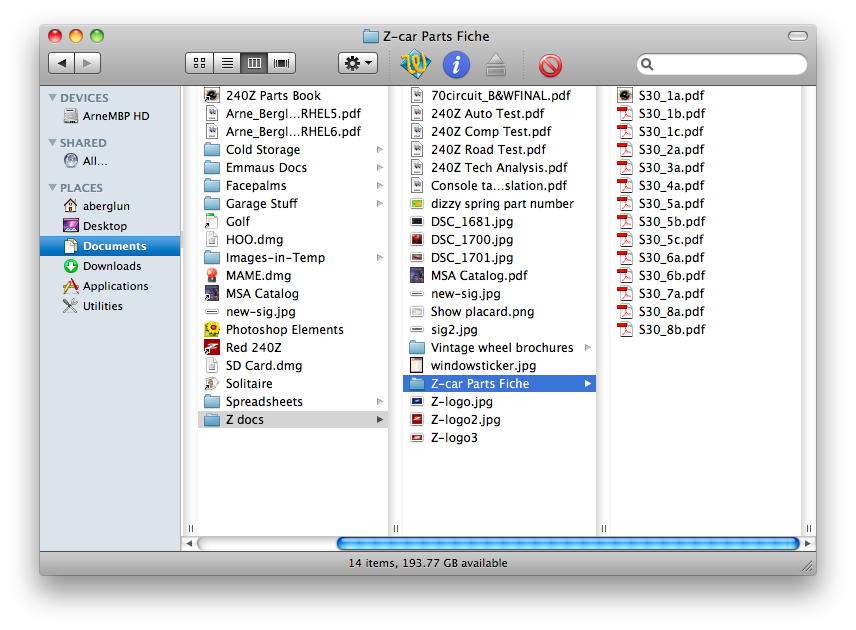Click the red prohibition Delete icon
Screen dimensions: 856x630
coord(550,66)
